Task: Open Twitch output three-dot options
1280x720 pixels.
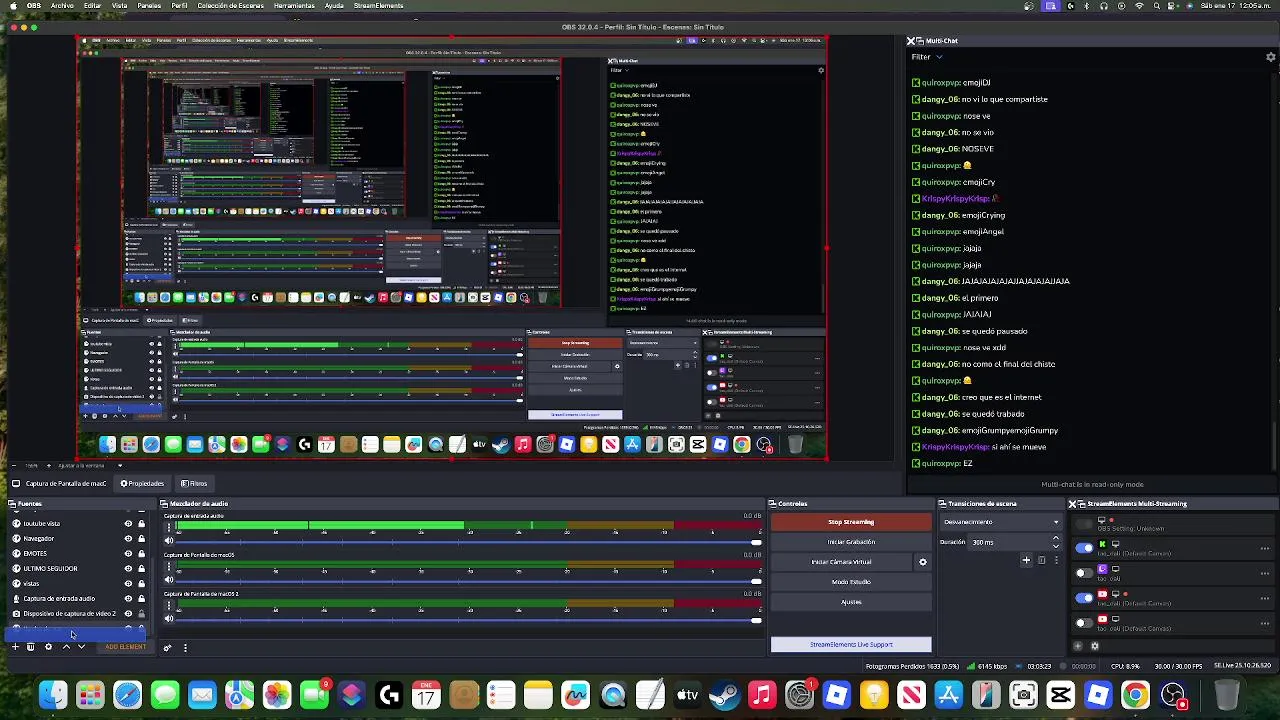Action: [1265, 573]
